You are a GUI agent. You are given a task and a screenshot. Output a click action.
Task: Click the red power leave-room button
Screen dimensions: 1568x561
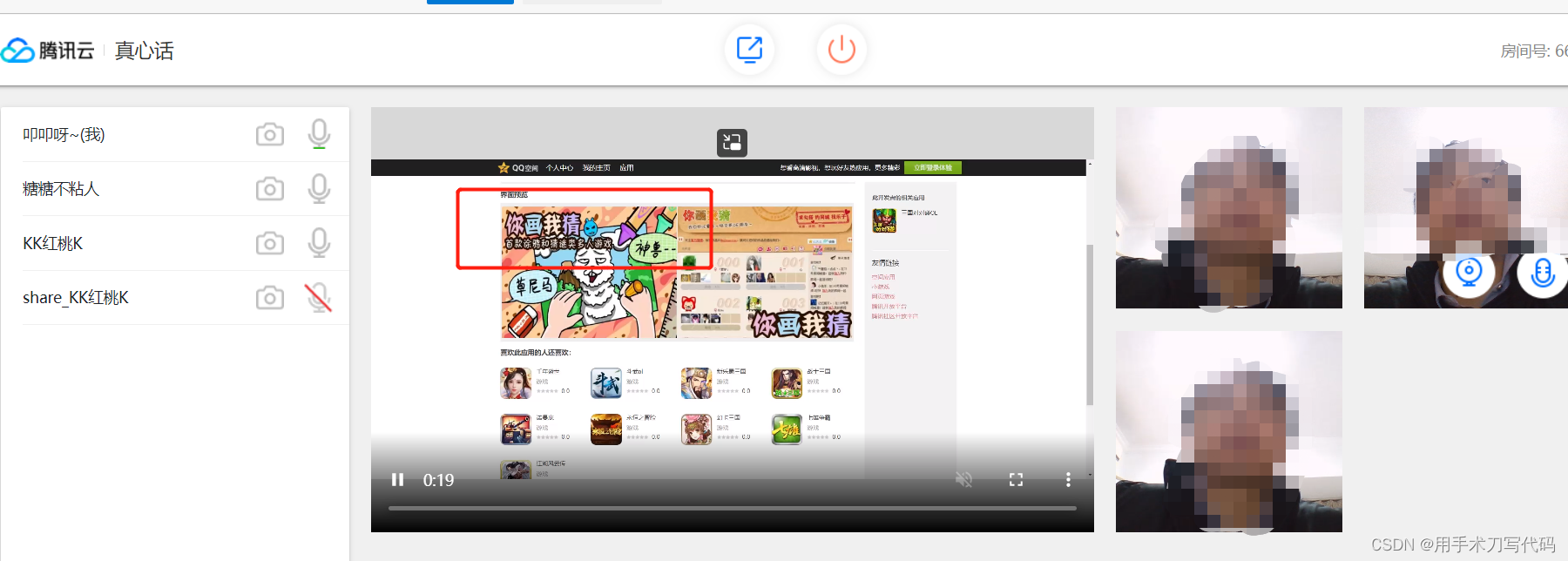(x=841, y=49)
